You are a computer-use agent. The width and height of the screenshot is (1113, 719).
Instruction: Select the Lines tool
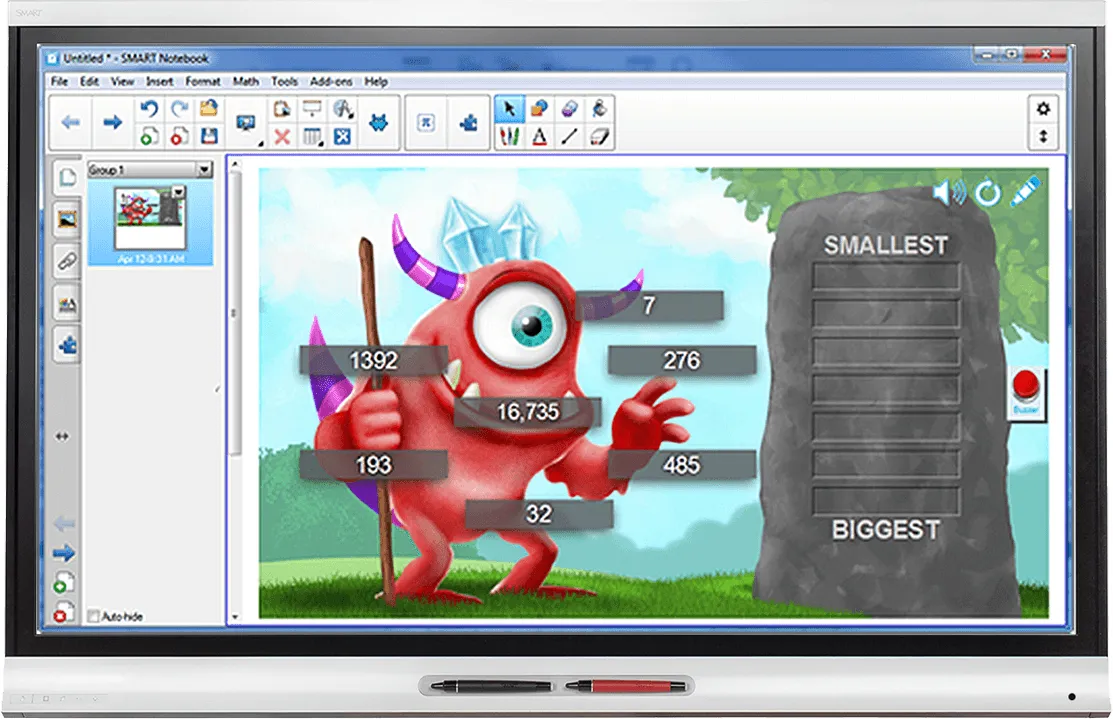[x=569, y=136]
